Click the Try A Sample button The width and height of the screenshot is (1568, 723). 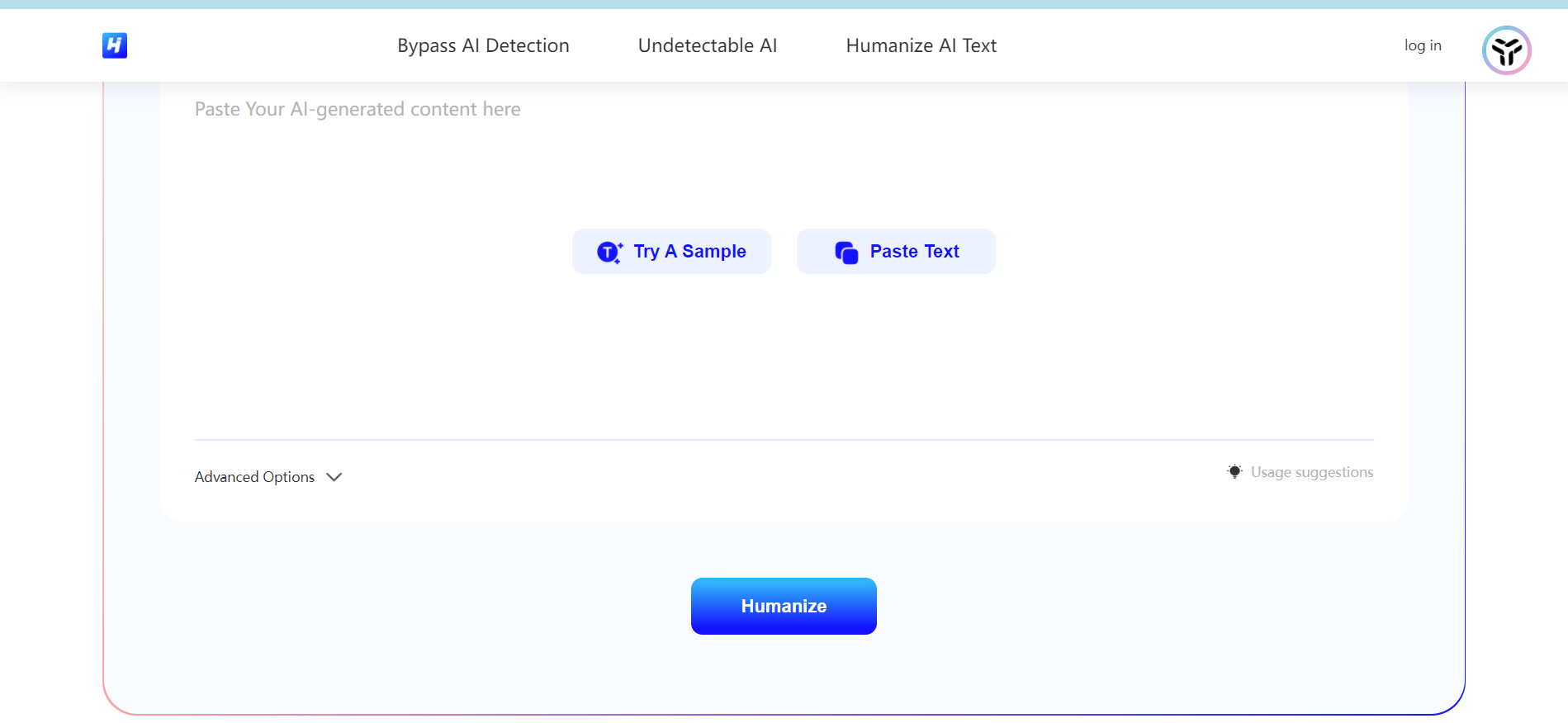[671, 251]
